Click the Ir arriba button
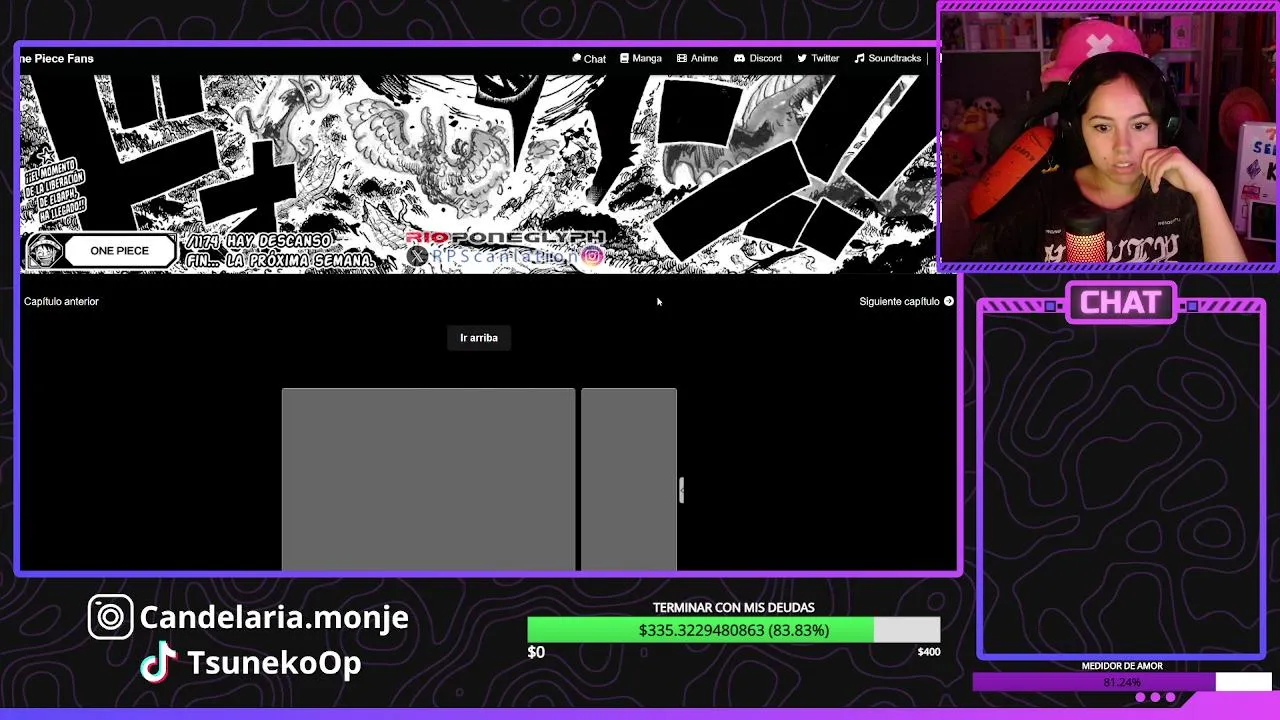This screenshot has width=1280, height=720. [478, 338]
